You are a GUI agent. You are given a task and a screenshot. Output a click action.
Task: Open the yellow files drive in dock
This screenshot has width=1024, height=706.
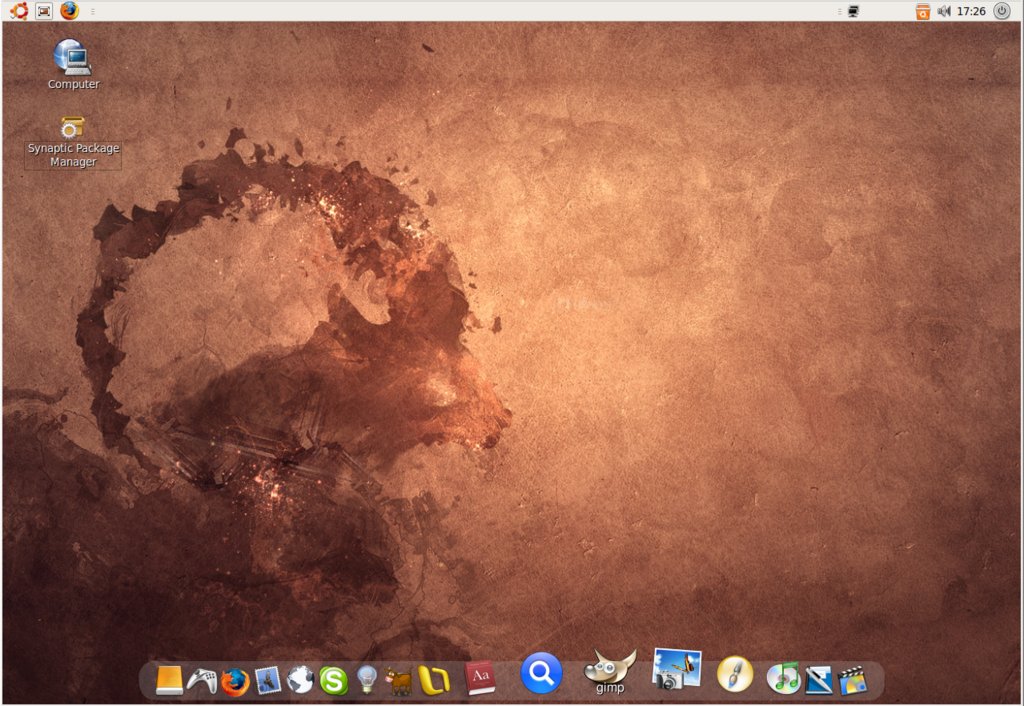coord(170,680)
